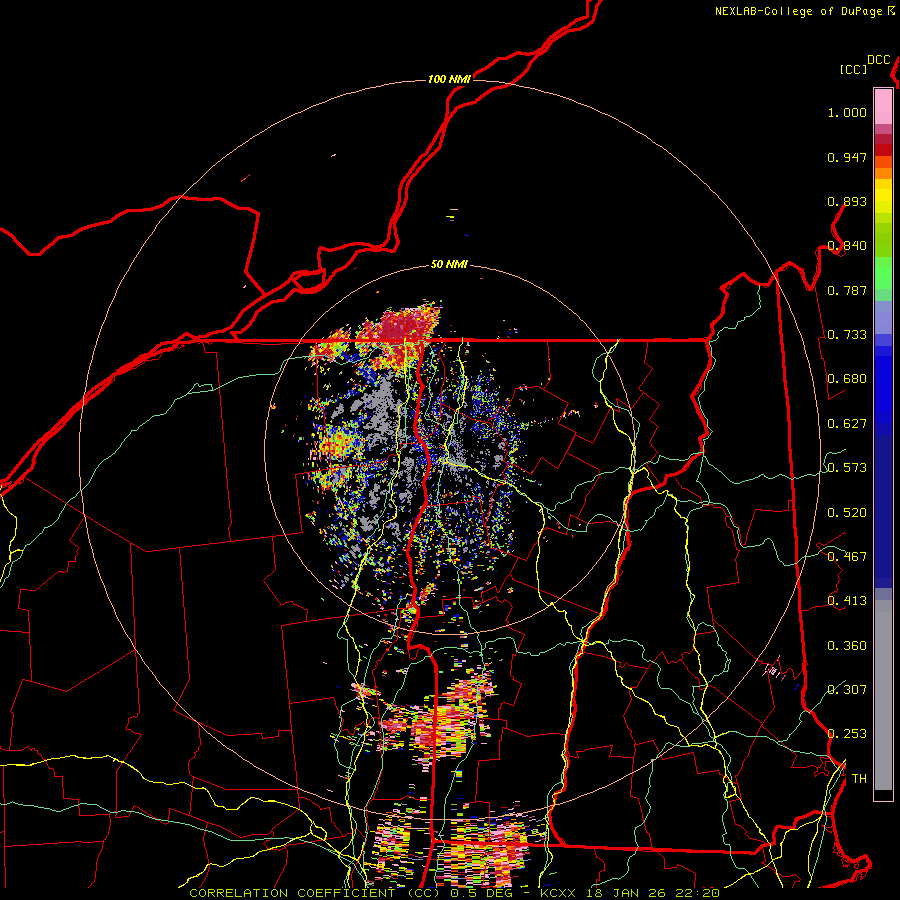The image size is (900, 900).
Task: Click the 0.947 scale value
Action: (x=847, y=157)
